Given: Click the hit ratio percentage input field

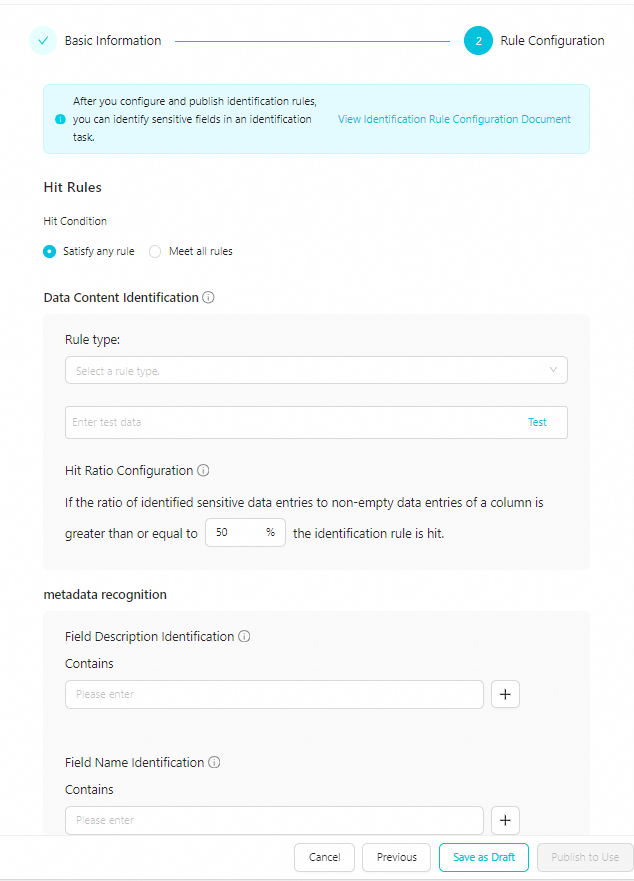Looking at the screenshot, I should [x=246, y=532].
